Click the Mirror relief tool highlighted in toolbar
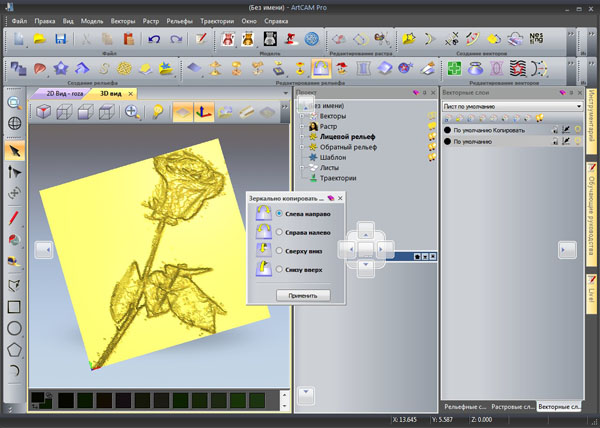Image resolution: width=600 pixels, height=428 pixels. click(x=321, y=68)
